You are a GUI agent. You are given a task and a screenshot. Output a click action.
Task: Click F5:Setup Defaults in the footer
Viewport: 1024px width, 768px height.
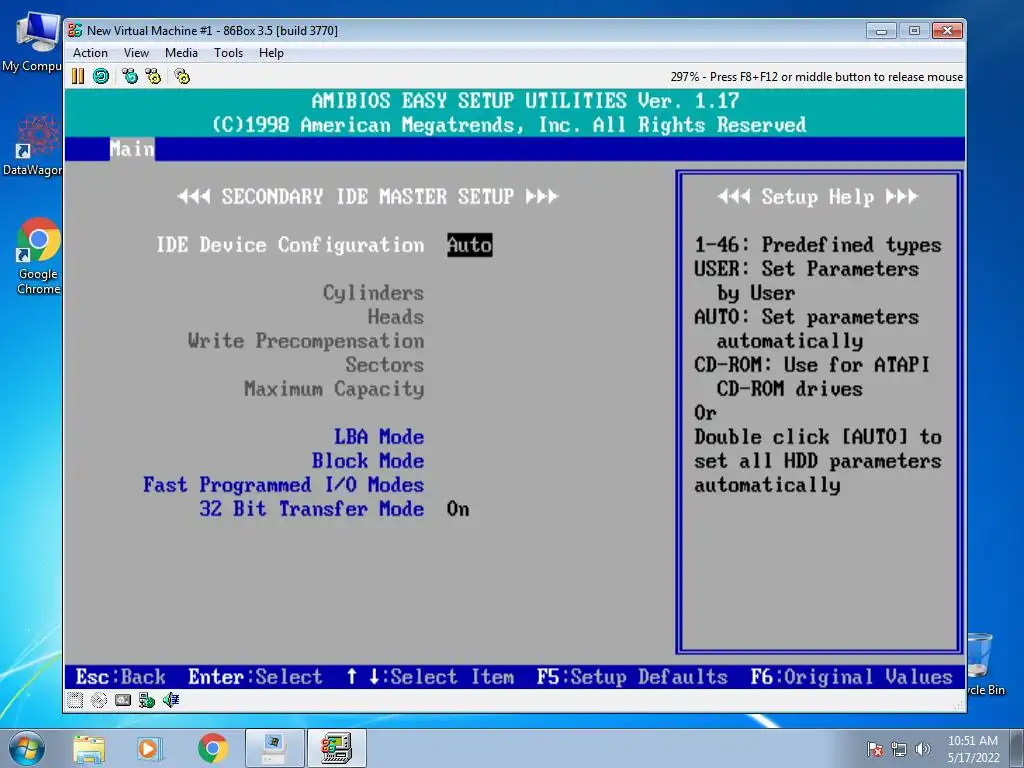(632, 677)
